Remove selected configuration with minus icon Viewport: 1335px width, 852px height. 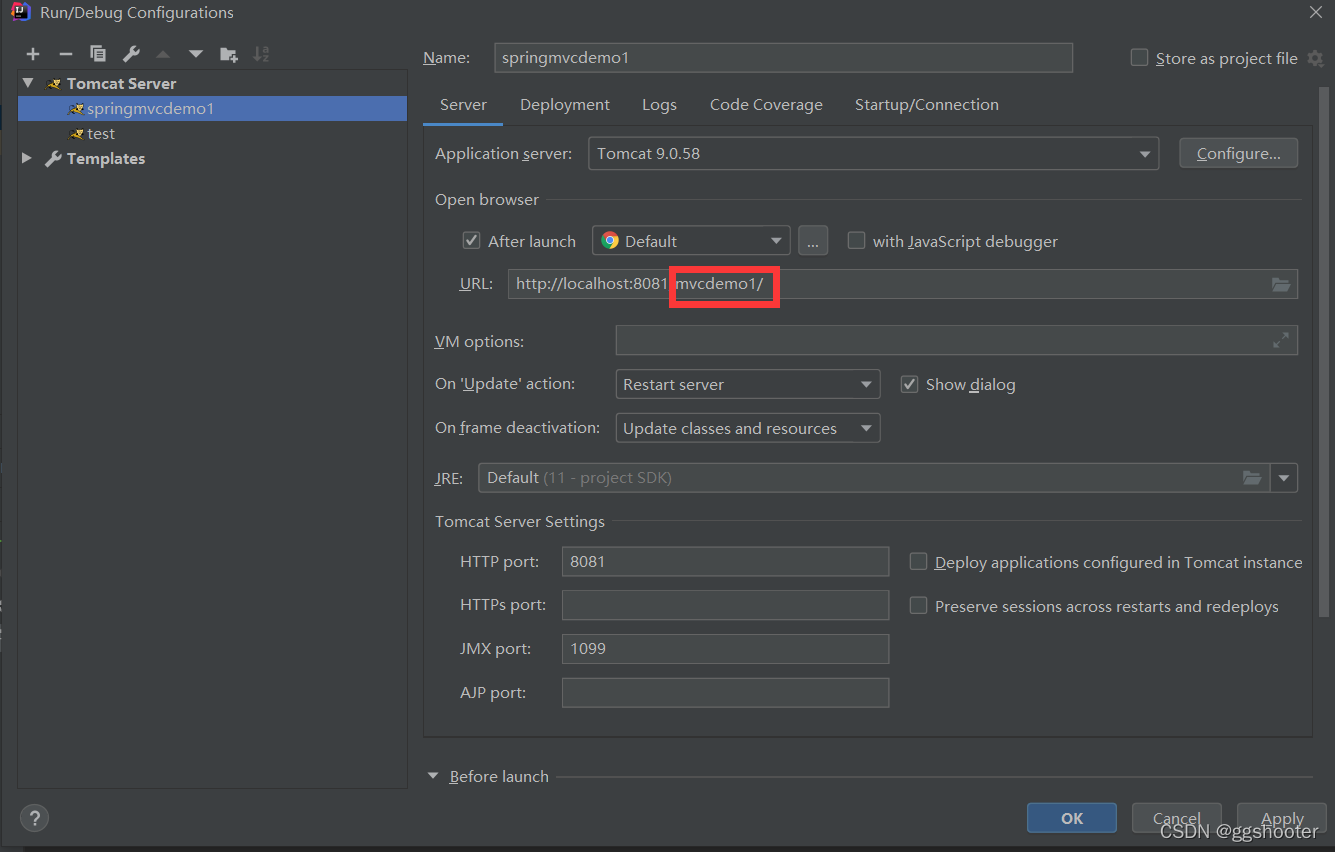tap(66, 54)
